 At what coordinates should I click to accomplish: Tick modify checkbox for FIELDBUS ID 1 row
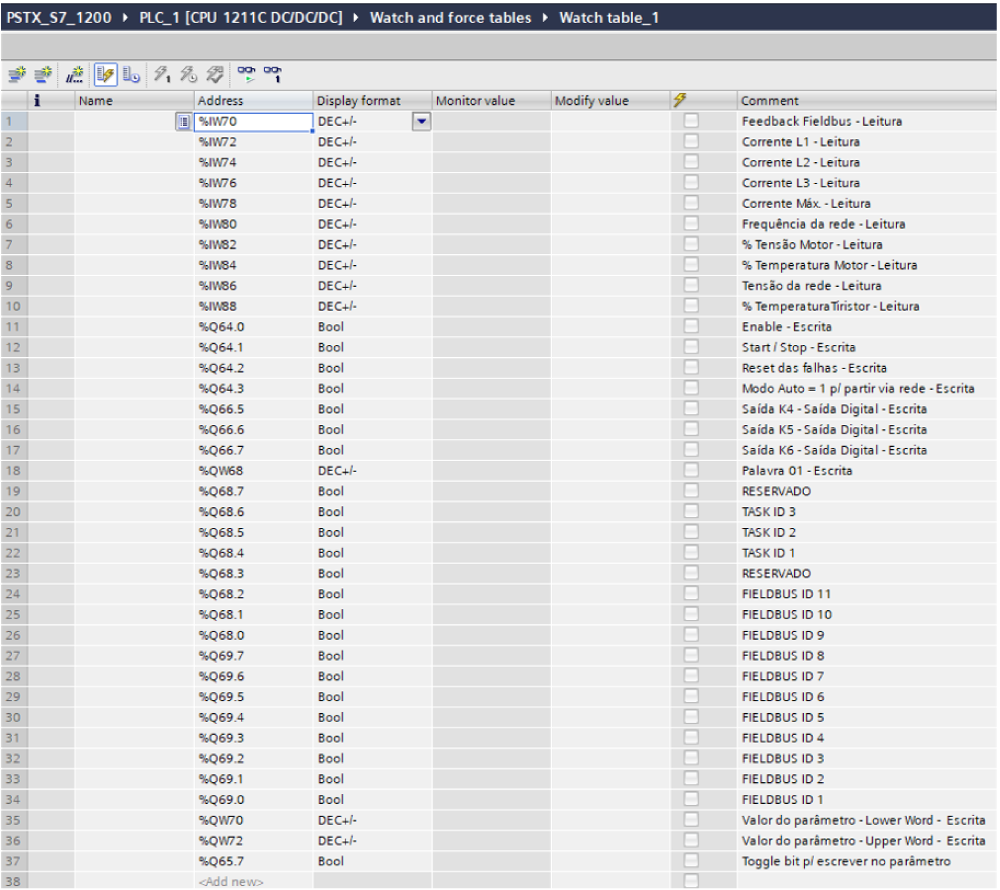pos(691,799)
